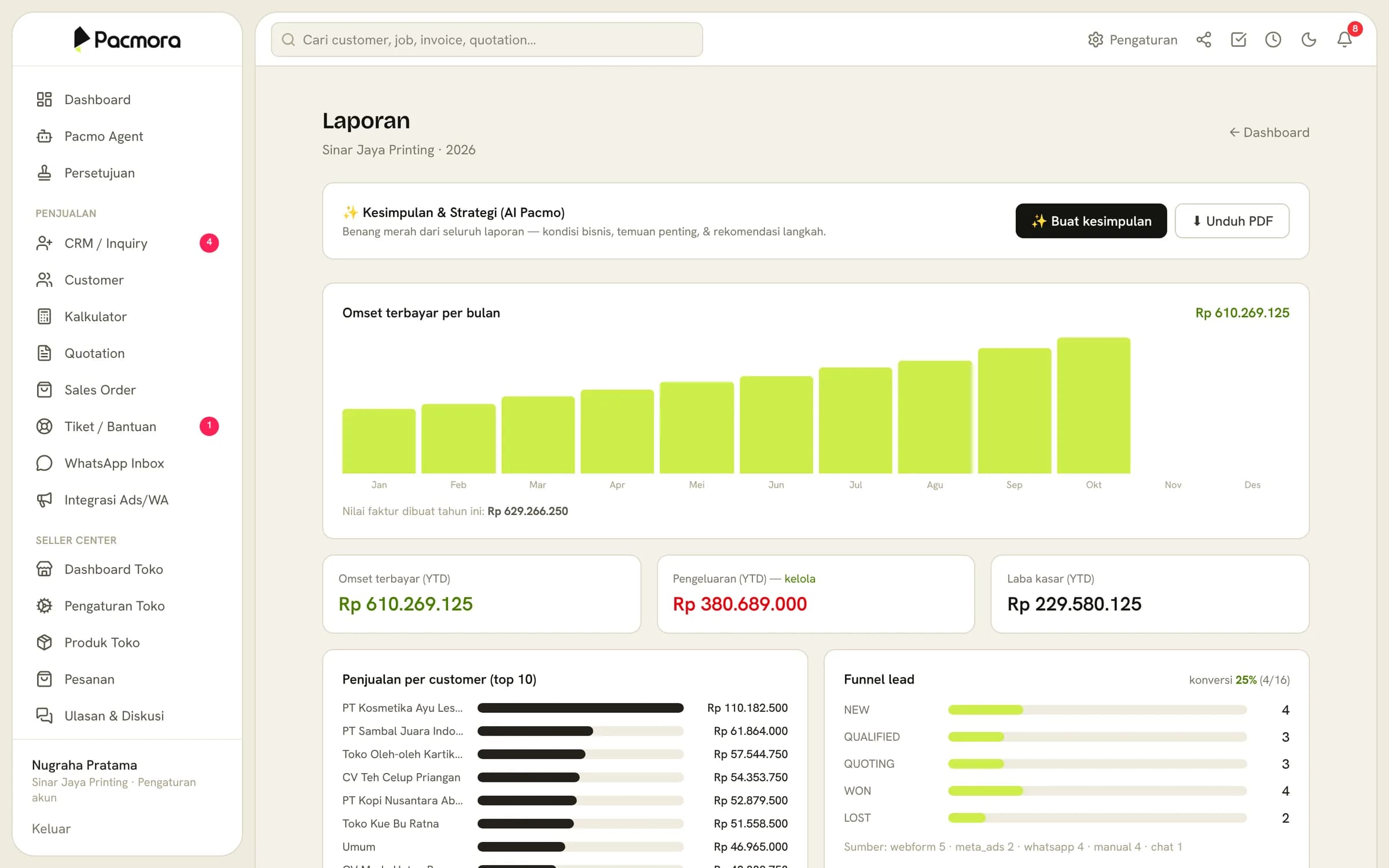Click the Tiket / Bantuan lifebuoy icon
This screenshot has height=868, width=1389.
coord(45,426)
